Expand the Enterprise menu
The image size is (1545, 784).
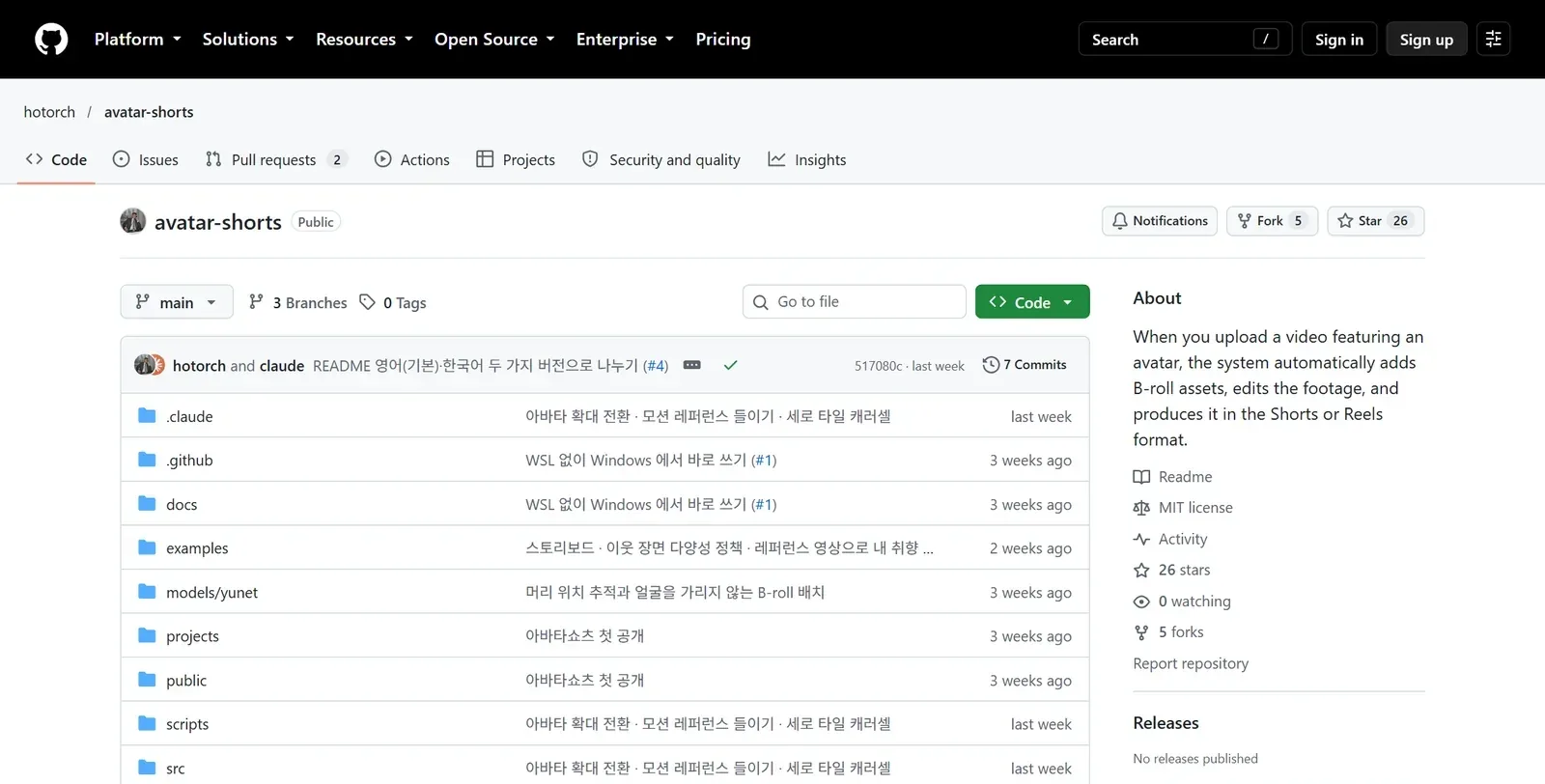(626, 40)
